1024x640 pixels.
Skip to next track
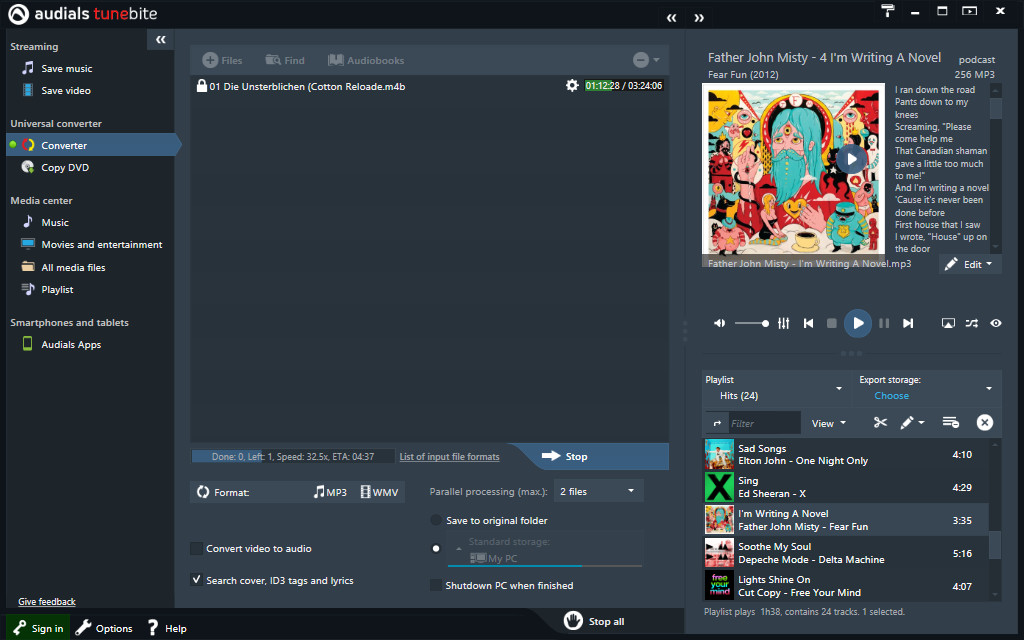coord(908,323)
